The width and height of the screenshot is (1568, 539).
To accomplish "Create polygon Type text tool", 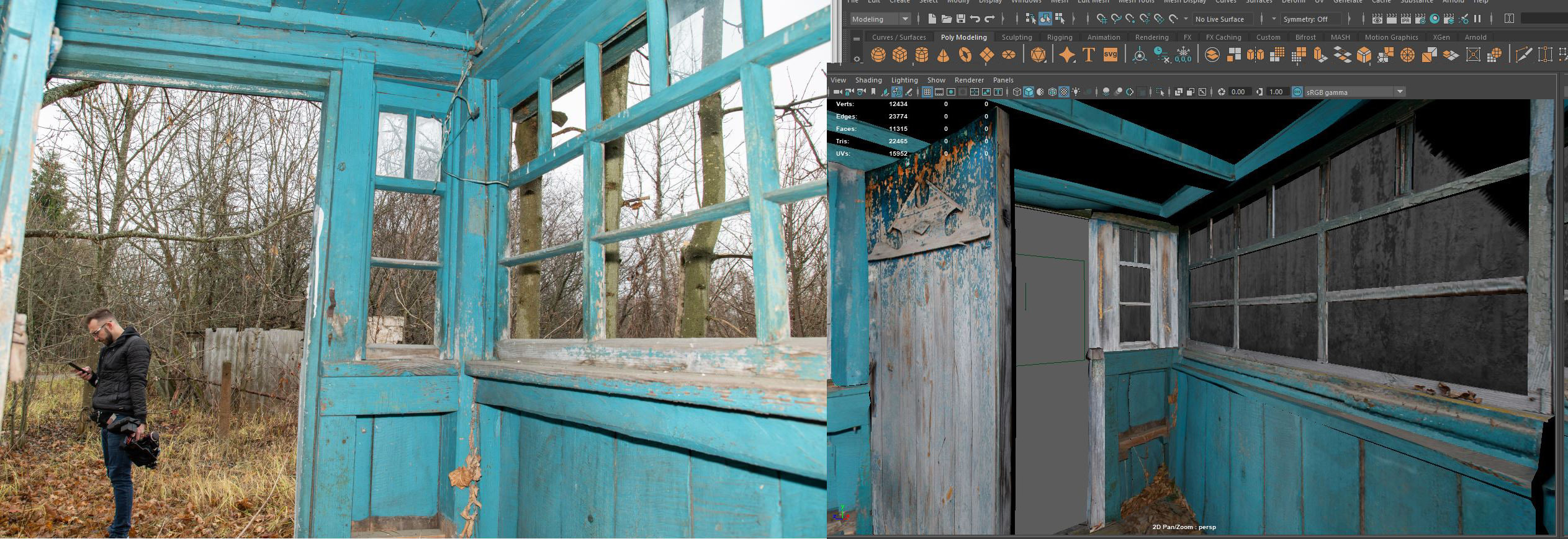I will pos(1089,55).
